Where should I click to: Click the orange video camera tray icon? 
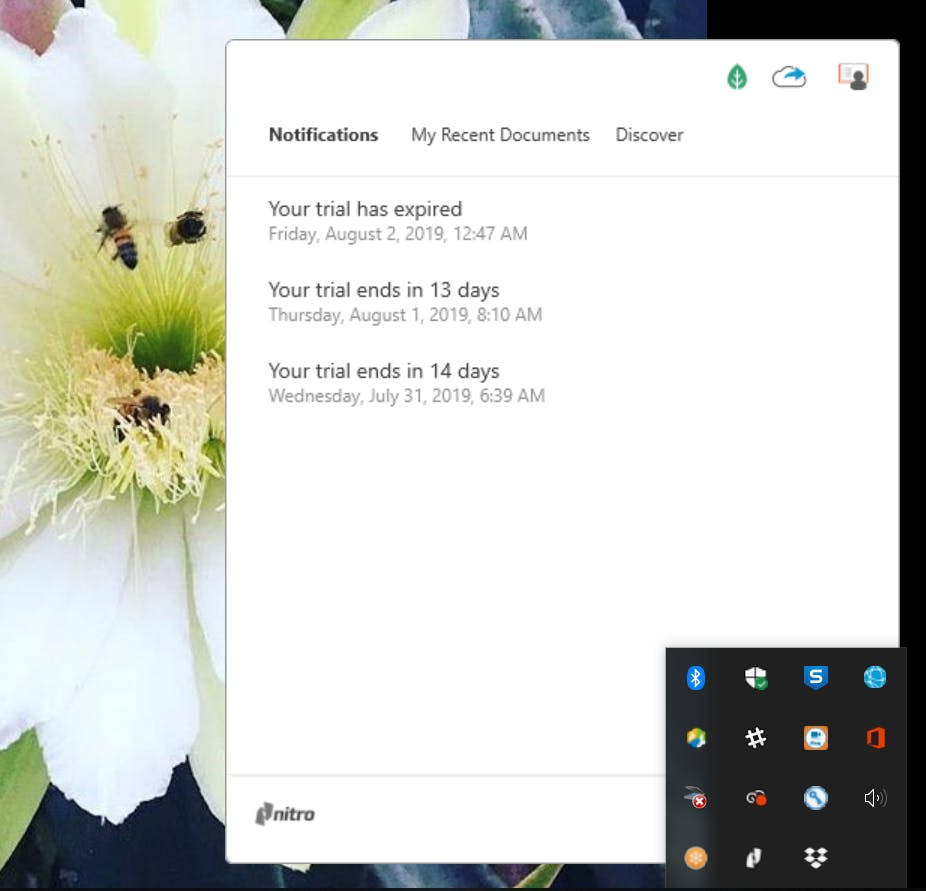coord(816,738)
